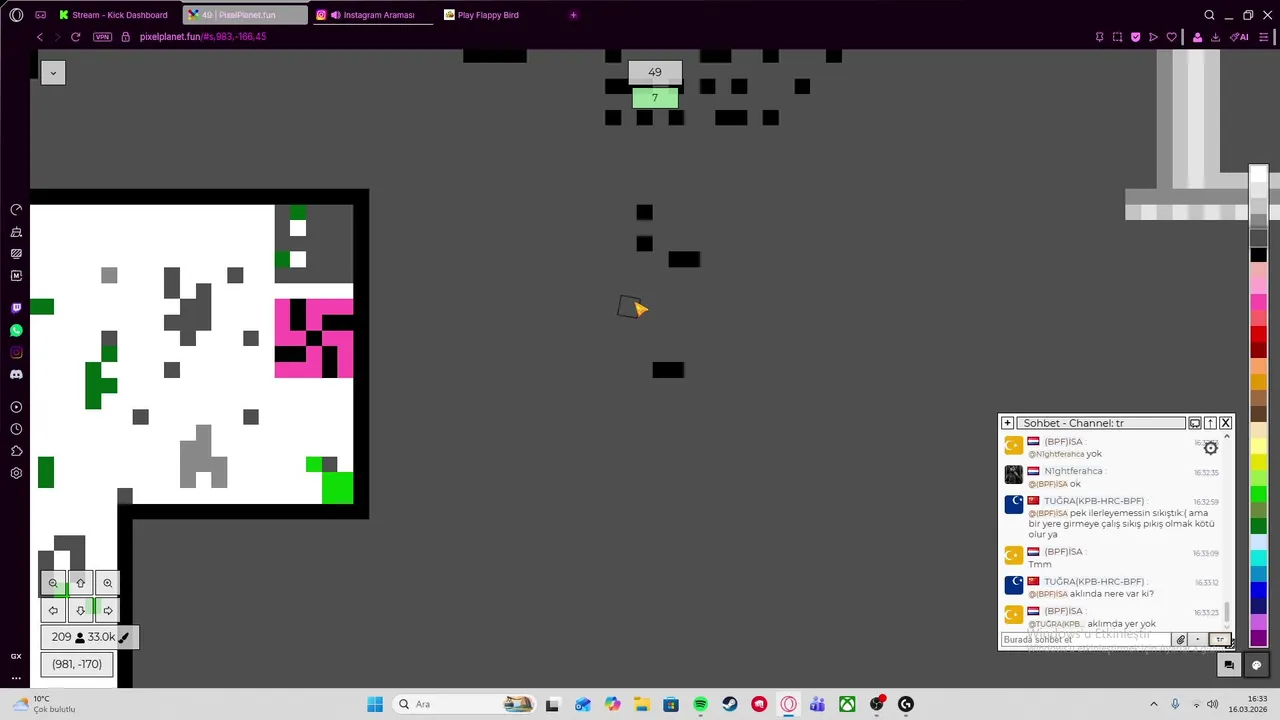Maximize chat with the up-arrow button
The width and height of the screenshot is (1280, 720).
coord(1210,423)
